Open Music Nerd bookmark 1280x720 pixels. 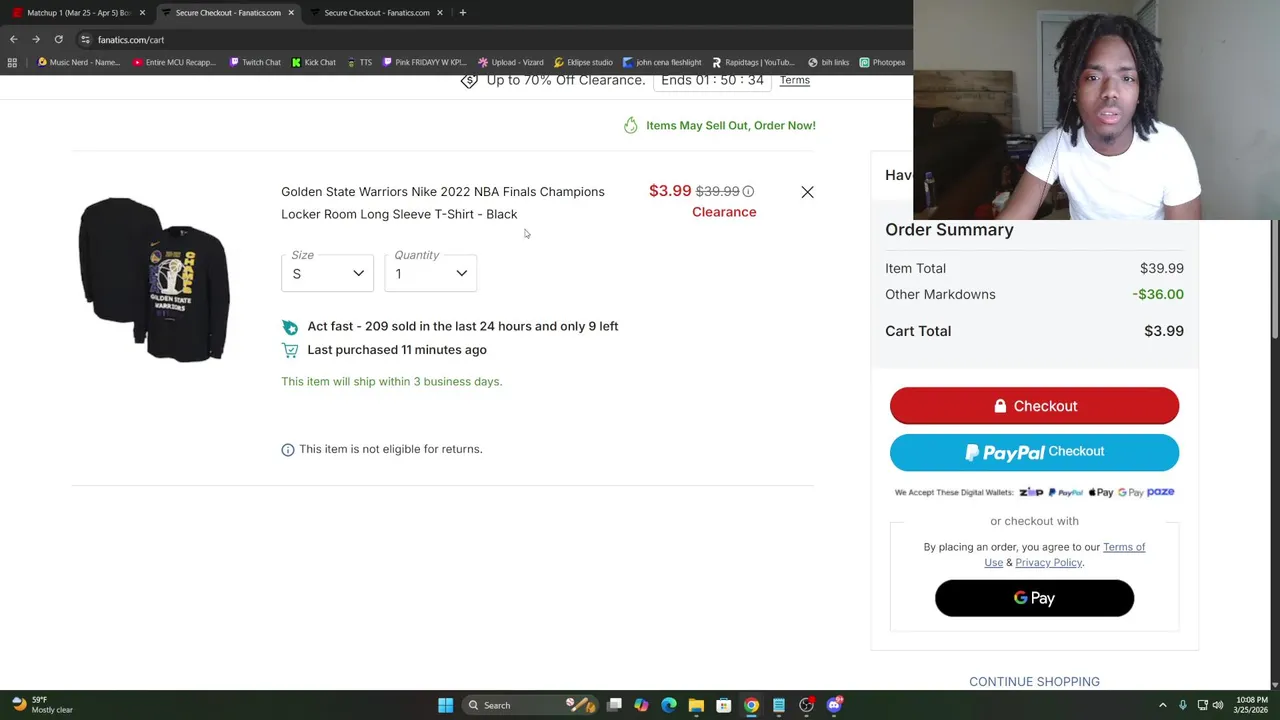coord(78,62)
